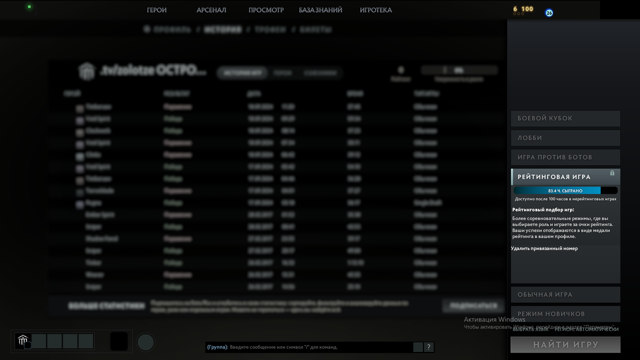Click 'Доступно после 100 часов' notice text
This screenshot has width=640, height=360.
coord(565,199)
